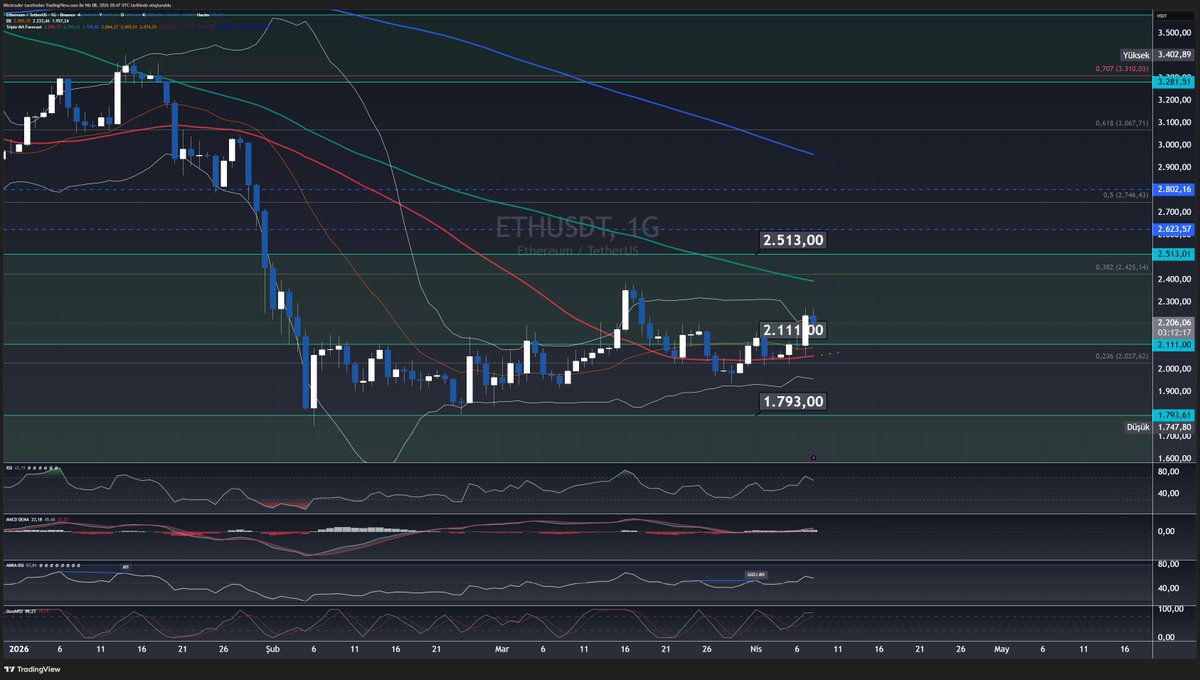1200x680 pixels.
Task: Click the StochRSI pane legend
Action: click(27, 611)
